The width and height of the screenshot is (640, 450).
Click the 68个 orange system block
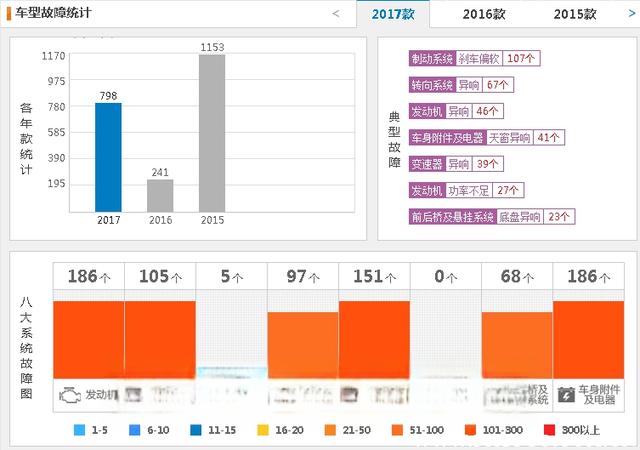click(x=517, y=345)
